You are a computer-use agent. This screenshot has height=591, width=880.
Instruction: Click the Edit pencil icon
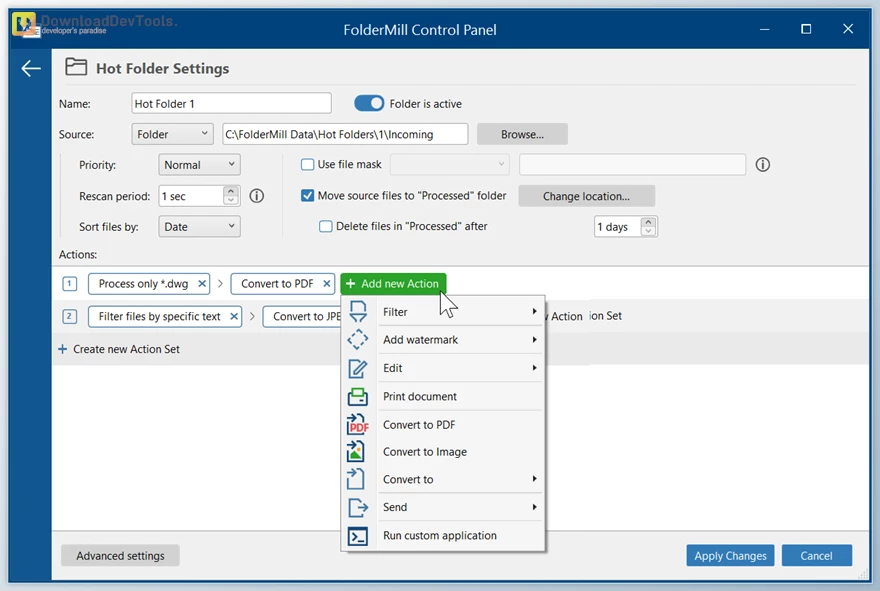(x=358, y=368)
